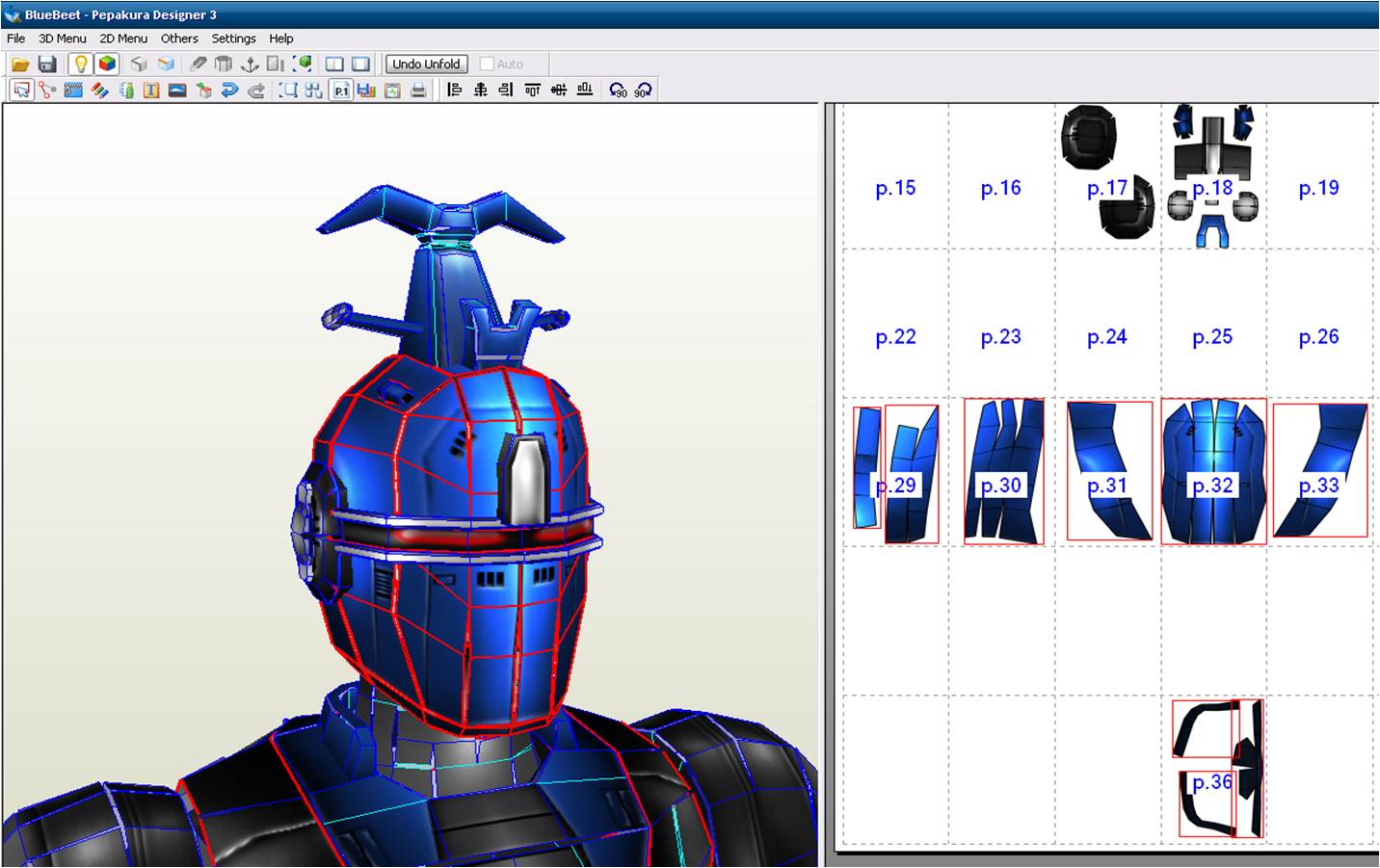
Task: Click the dashed rectangle select-all icon
Action: pos(288,91)
